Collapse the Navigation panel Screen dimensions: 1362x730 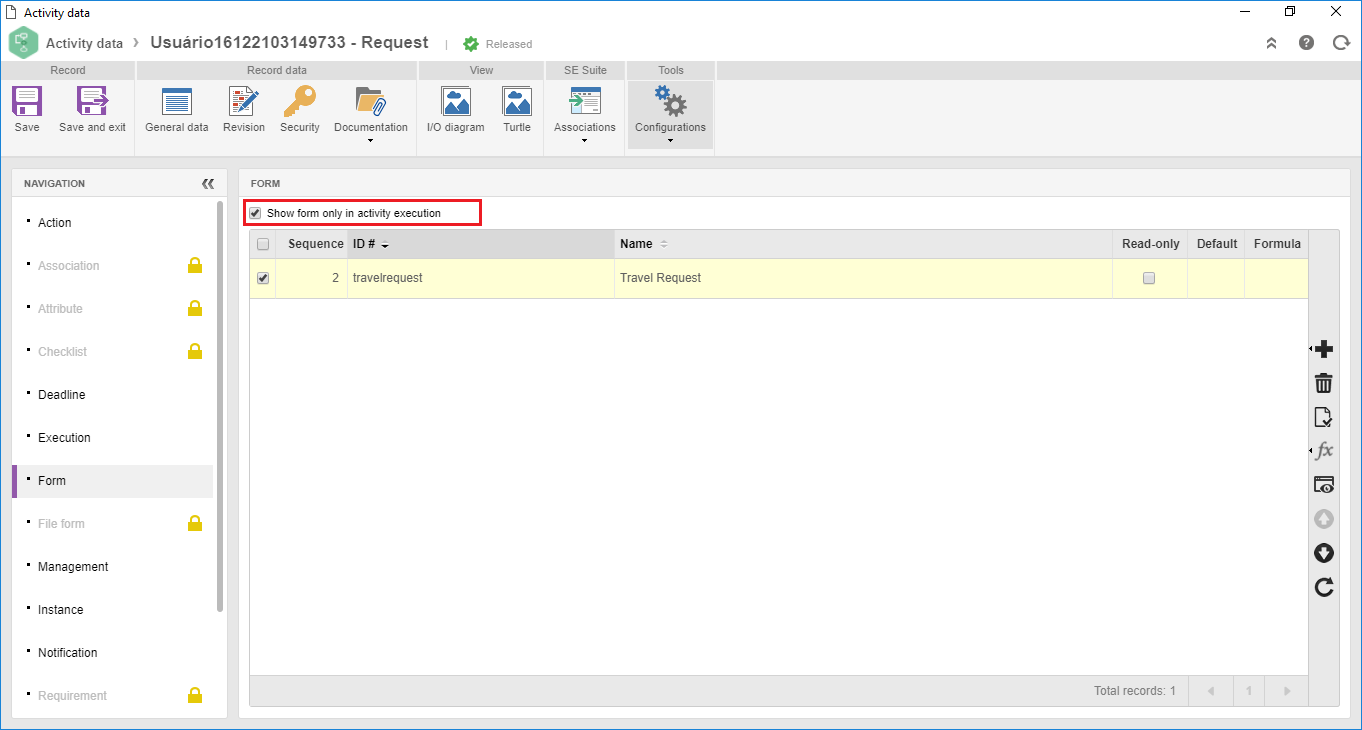[x=208, y=184]
